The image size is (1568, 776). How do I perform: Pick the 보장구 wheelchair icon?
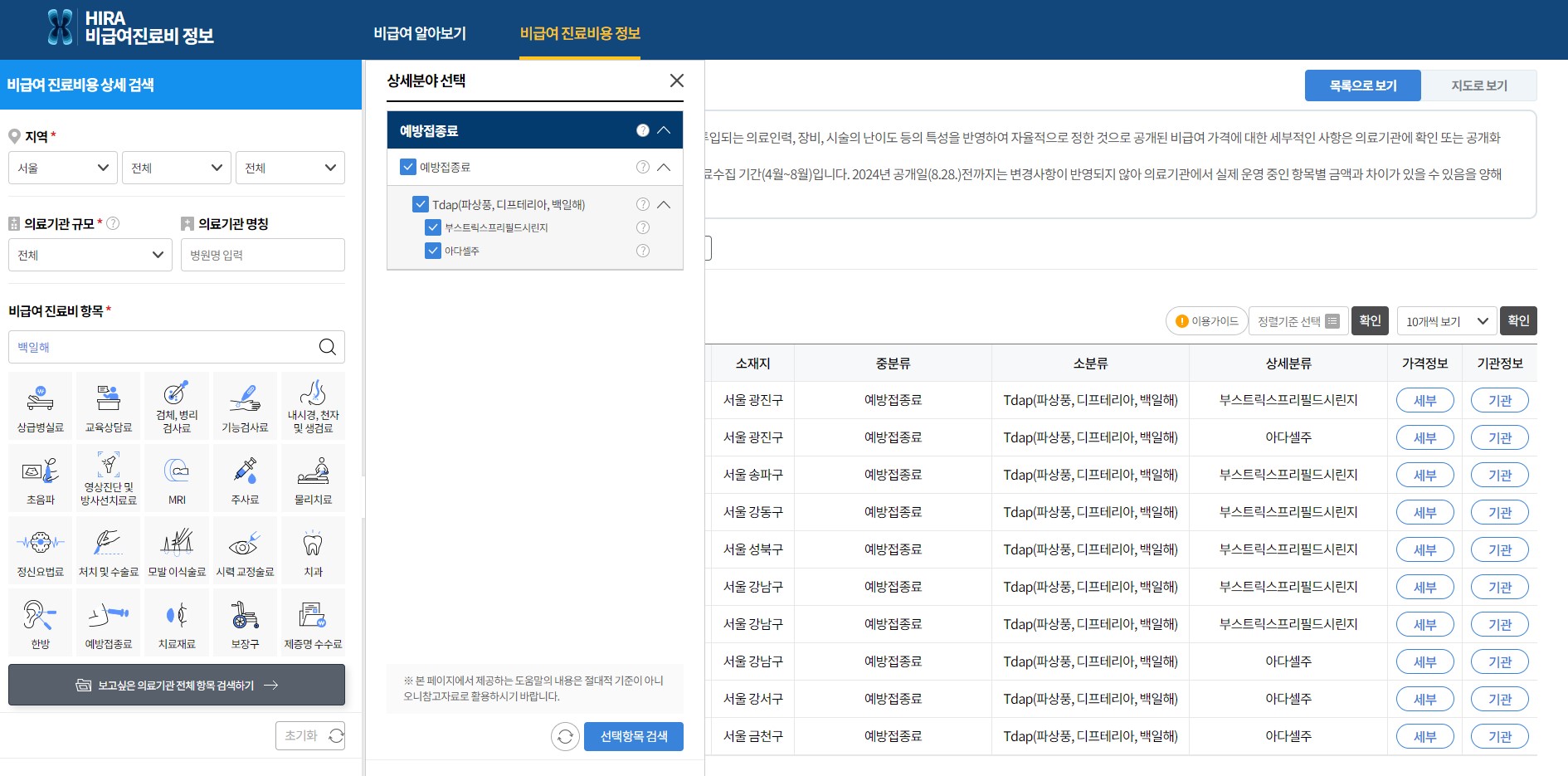(x=245, y=622)
